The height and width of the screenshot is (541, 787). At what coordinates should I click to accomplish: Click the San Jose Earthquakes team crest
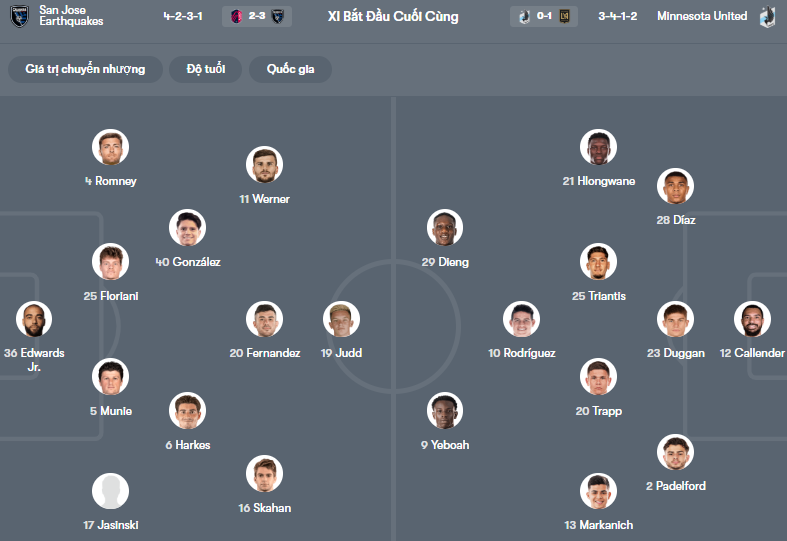coord(18,16)
